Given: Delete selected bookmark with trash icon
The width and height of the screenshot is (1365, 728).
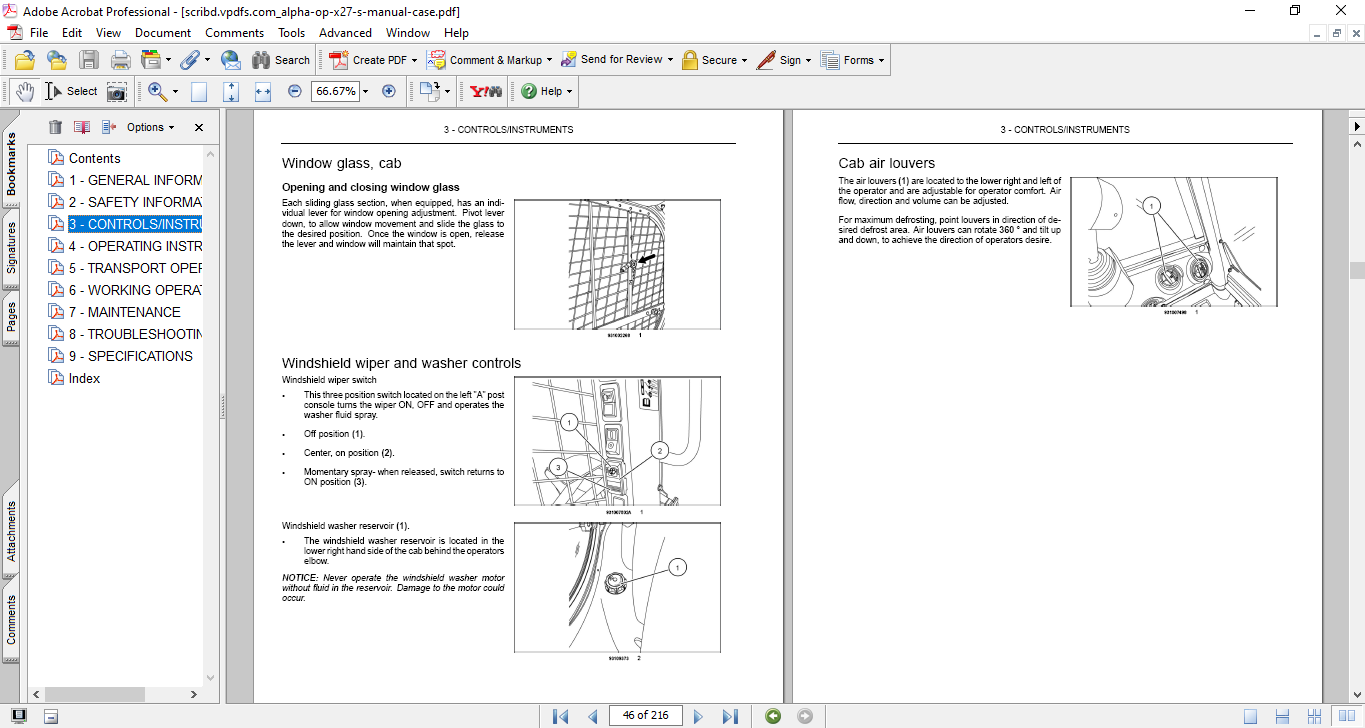Looking at the screenshot, I should (x=55, y=127).
